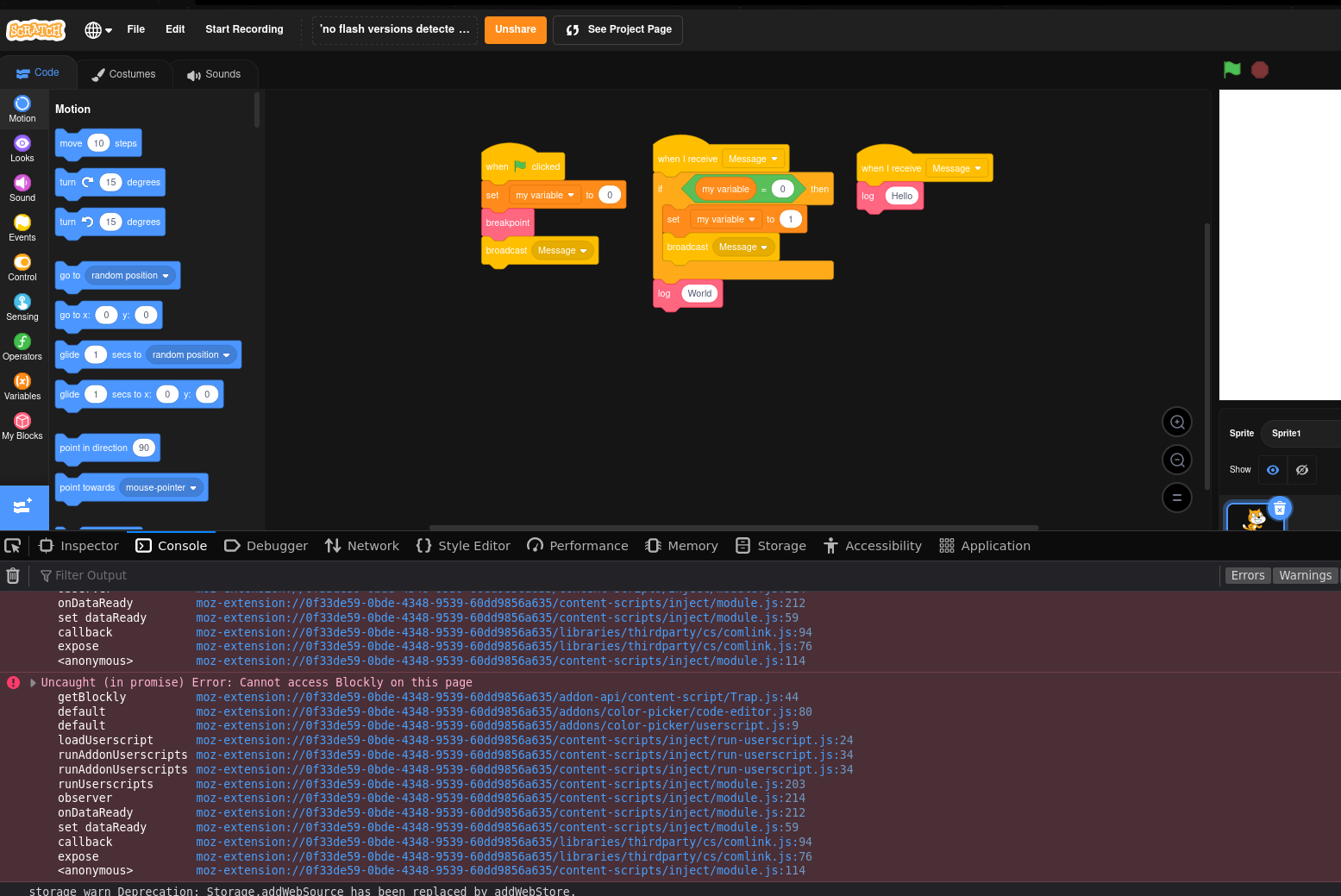This screenshot has width=1341, height=896.
Task: Click the Unshare button
Action: pyautogui.click(x=515, y=29)
